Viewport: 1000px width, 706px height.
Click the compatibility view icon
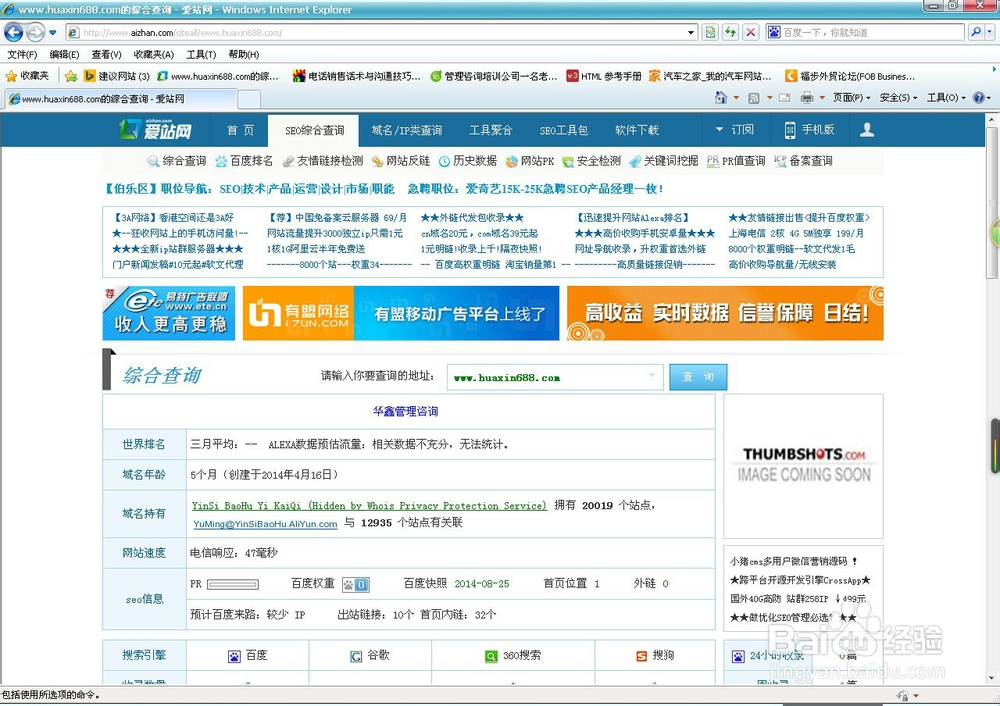[710, 33]
